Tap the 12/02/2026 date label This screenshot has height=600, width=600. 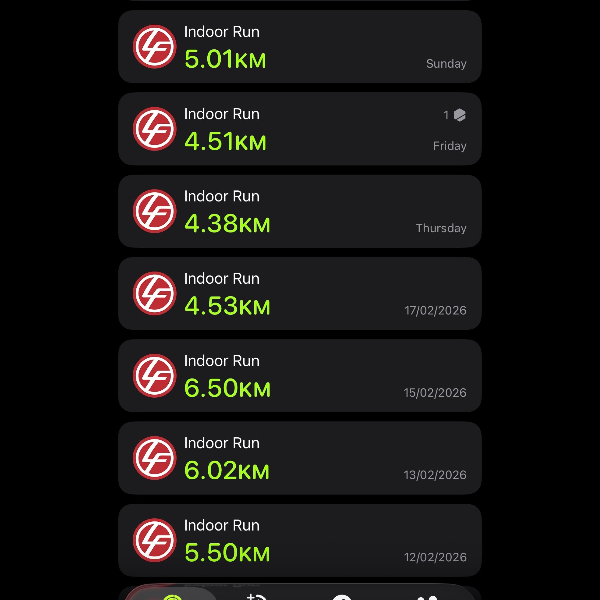[x=435, y=557]
